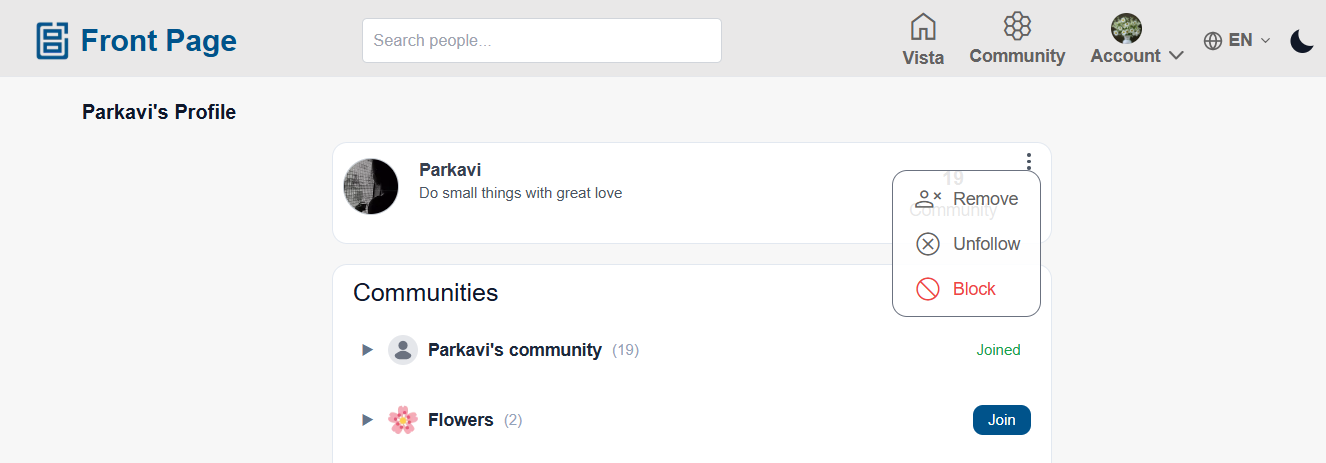Expand Parkavi's community tree arrow
The image size is (1326, 463).
click(x=367, y=350)
